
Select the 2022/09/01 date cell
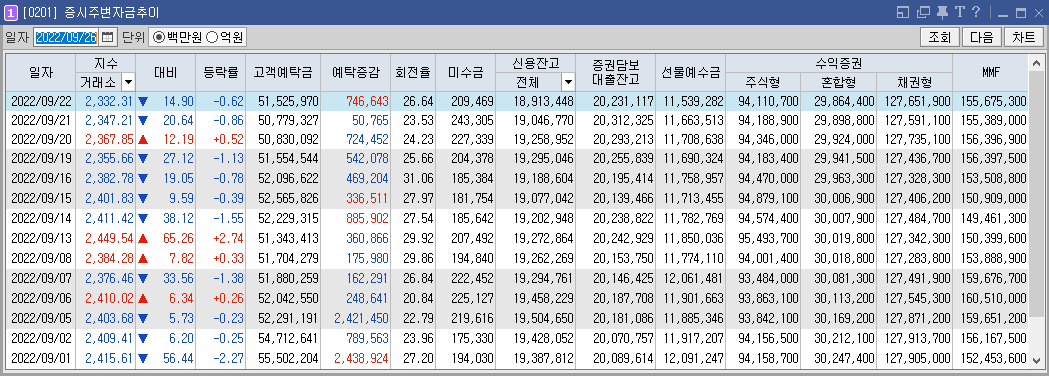coord(41,358)
